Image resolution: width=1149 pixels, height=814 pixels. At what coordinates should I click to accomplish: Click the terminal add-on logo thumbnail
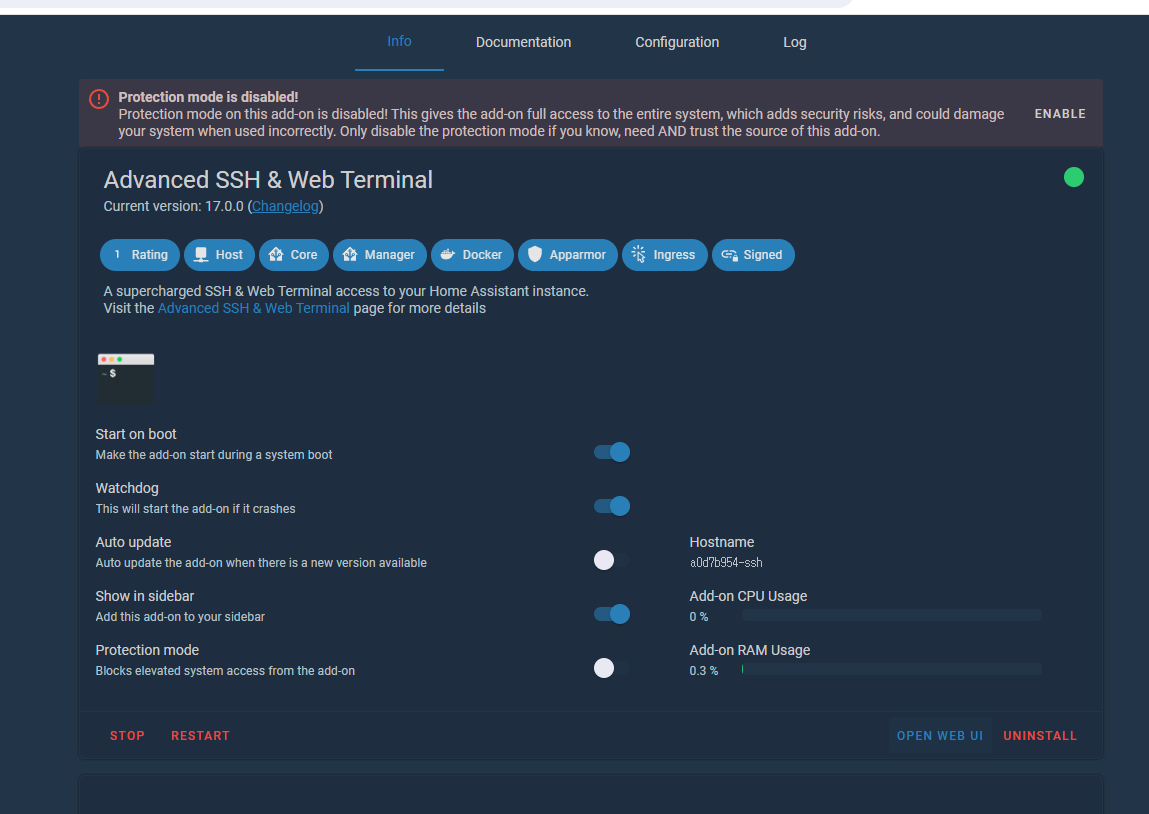pos(126,379)
